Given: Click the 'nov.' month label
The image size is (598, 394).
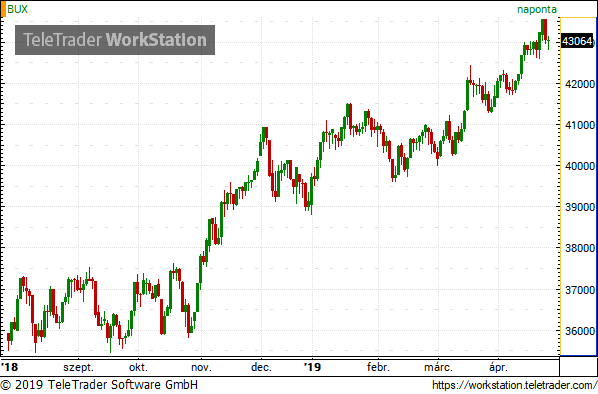Looking at the screenshot, I should click(201, 368).
